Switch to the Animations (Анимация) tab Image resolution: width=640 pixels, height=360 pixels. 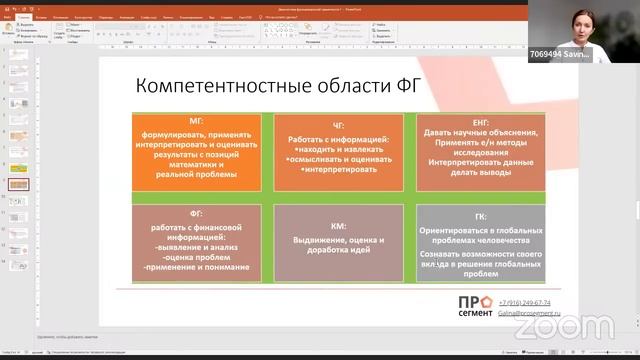[x=127, y=17]
